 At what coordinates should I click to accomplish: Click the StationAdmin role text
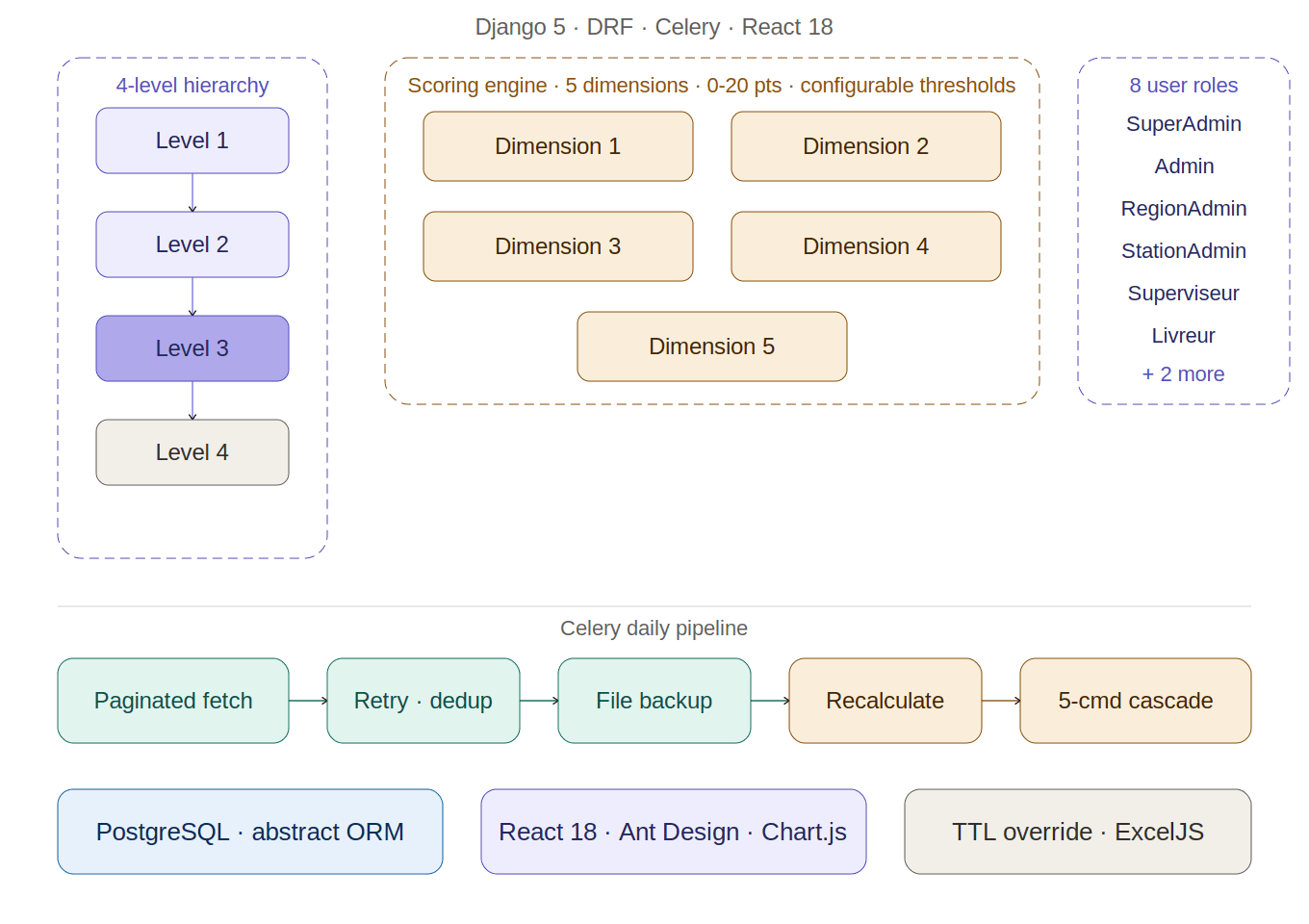pos(1184,251)
